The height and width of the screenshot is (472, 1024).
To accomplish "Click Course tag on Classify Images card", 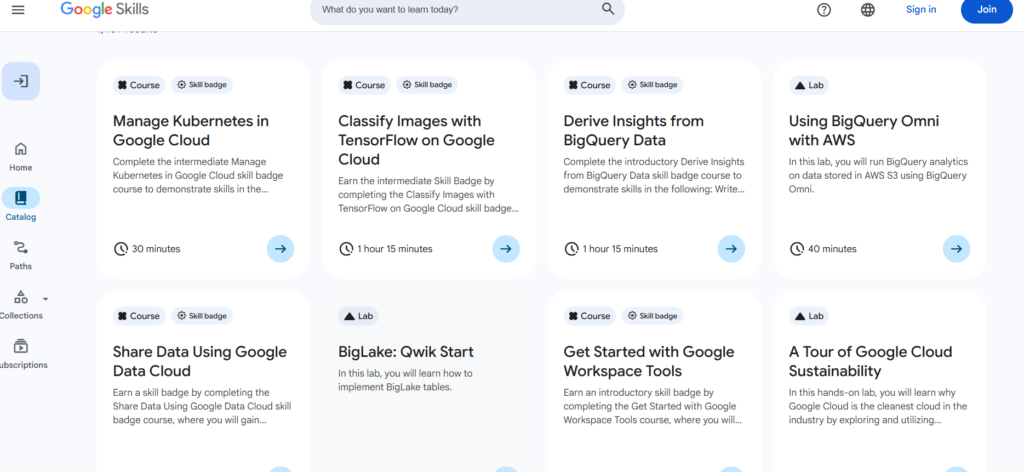I will coord(364,85).
